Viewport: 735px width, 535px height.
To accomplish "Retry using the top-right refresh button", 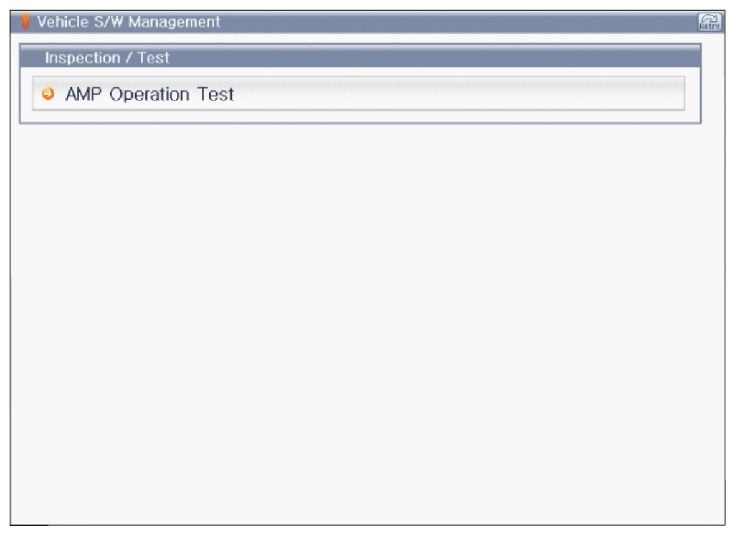I will [x=709, y=22].
